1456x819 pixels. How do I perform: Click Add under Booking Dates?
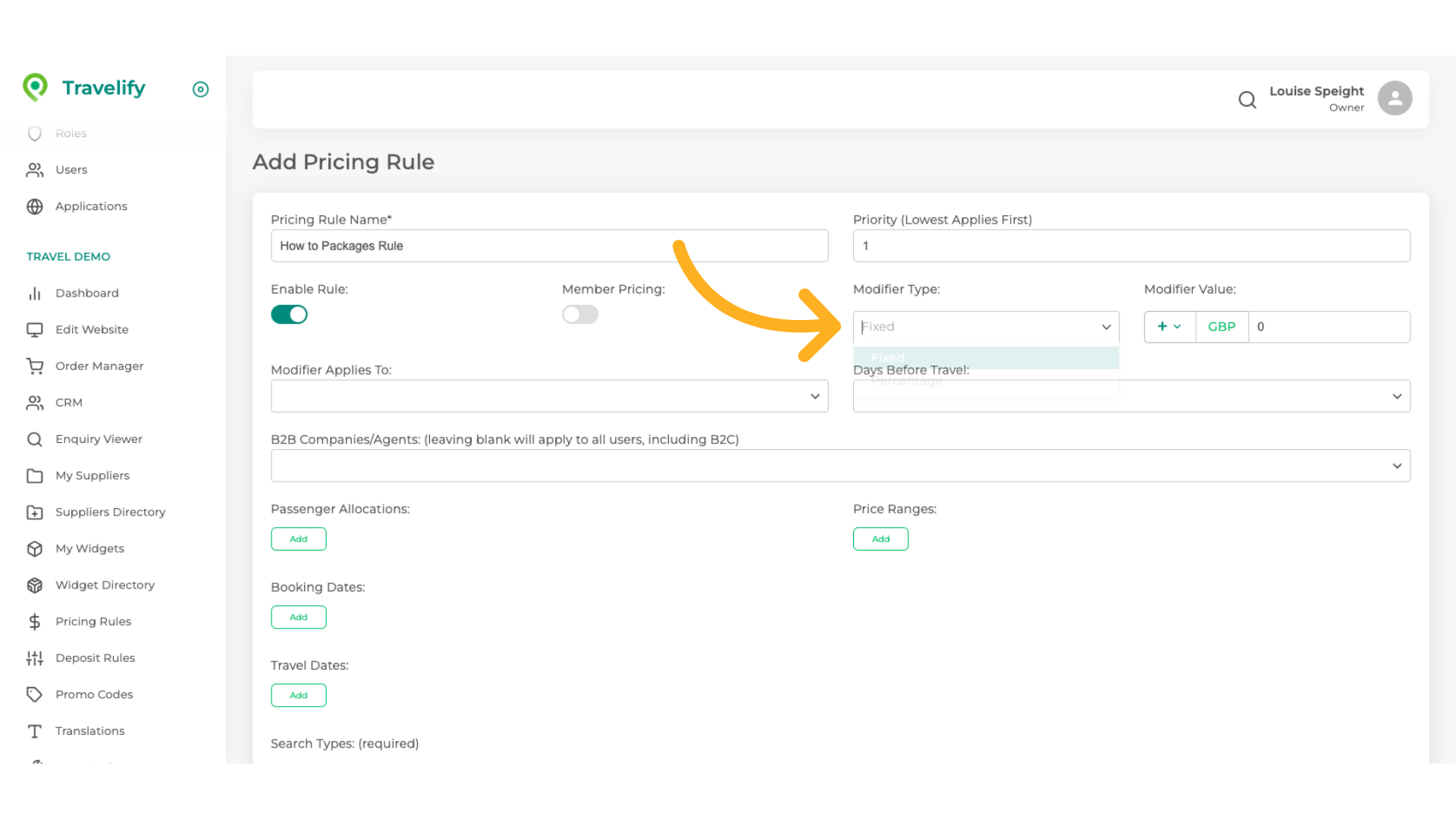(x=298, y=617)
